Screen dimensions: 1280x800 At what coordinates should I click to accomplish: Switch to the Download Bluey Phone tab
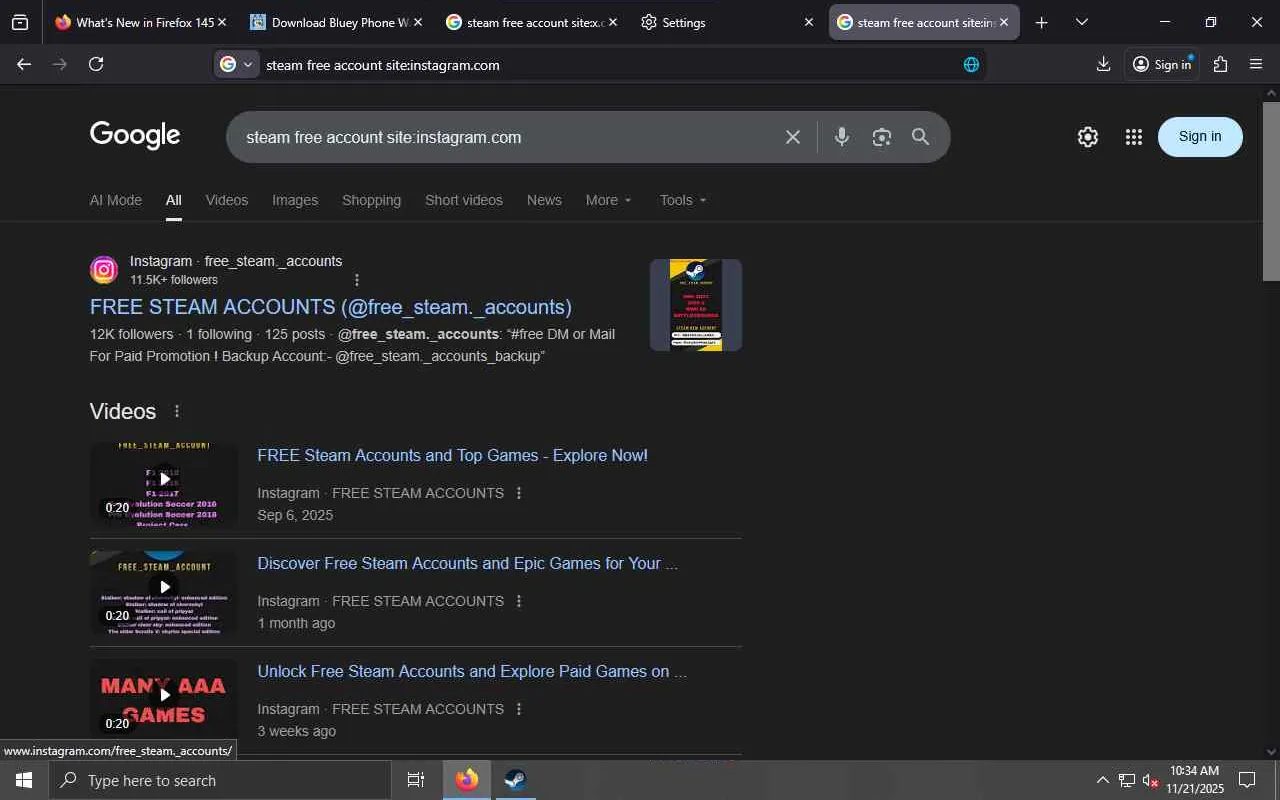335,22
